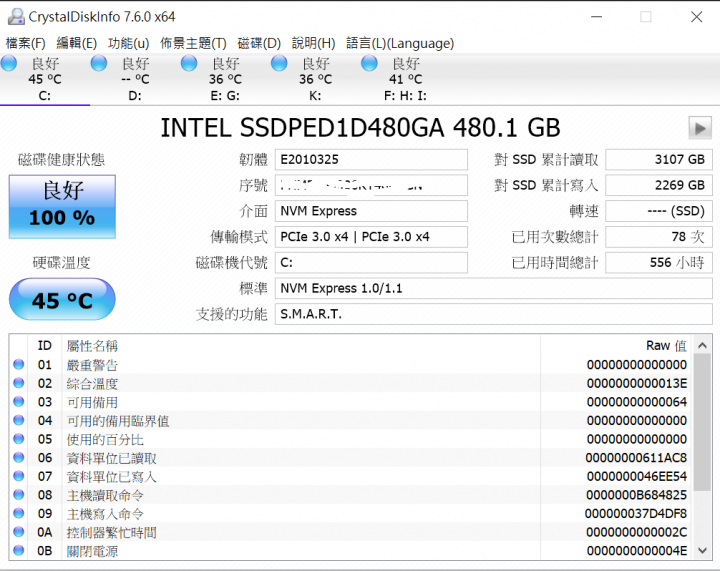720x571 pixels.
Task: Click the interface field NVM Express
Action: pyautogui.click(x=371, y=211)
